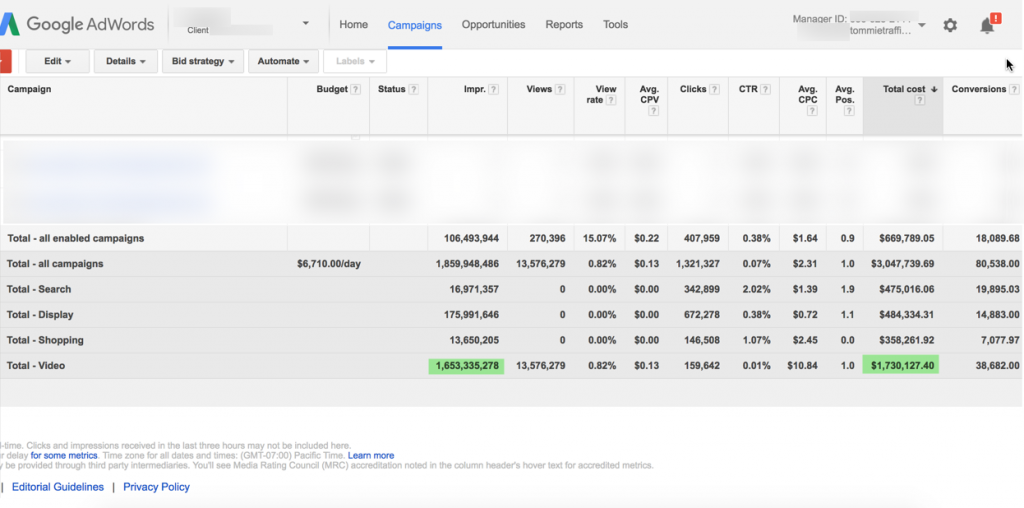The image size is (1024, 508).
Task: Click the 'Total - all campaigns' row label
Action: point(55,264)
